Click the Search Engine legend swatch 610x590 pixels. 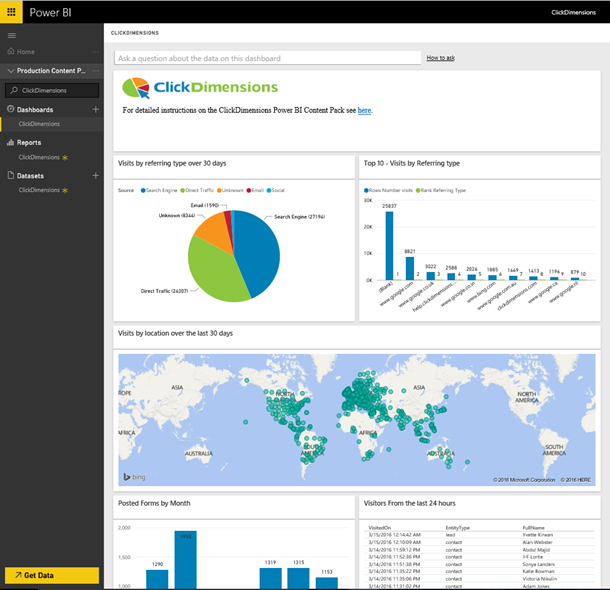(143, 191)
